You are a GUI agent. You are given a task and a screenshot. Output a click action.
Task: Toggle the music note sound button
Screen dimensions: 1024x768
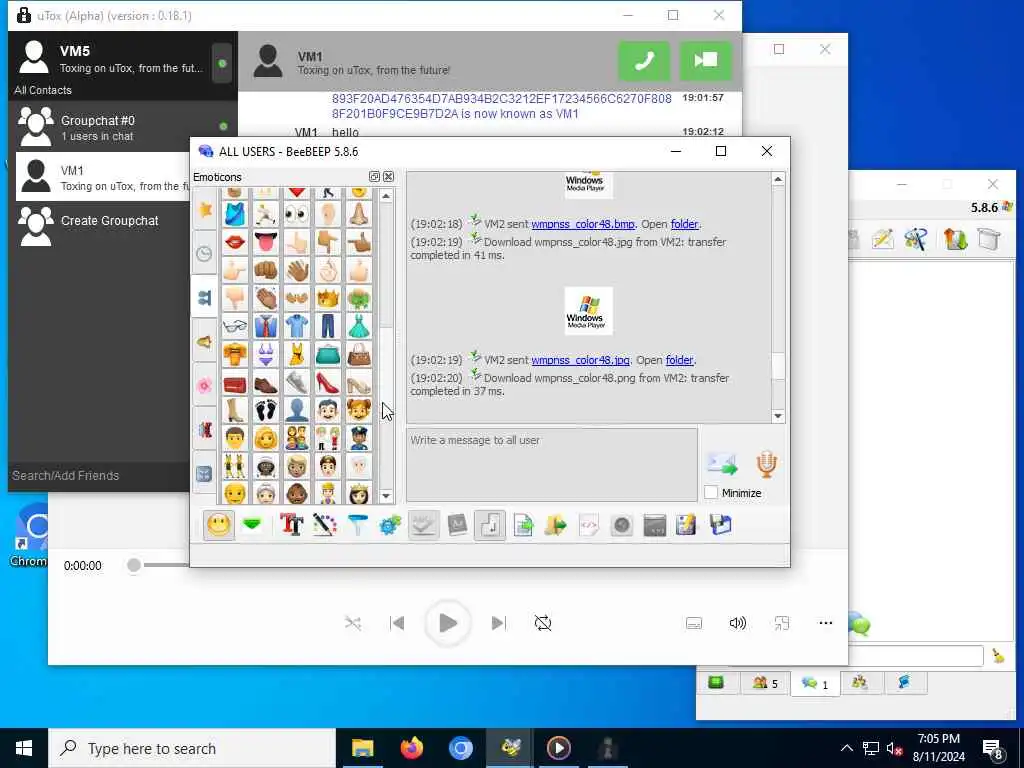pyautogui.click(x=490, y=525)
